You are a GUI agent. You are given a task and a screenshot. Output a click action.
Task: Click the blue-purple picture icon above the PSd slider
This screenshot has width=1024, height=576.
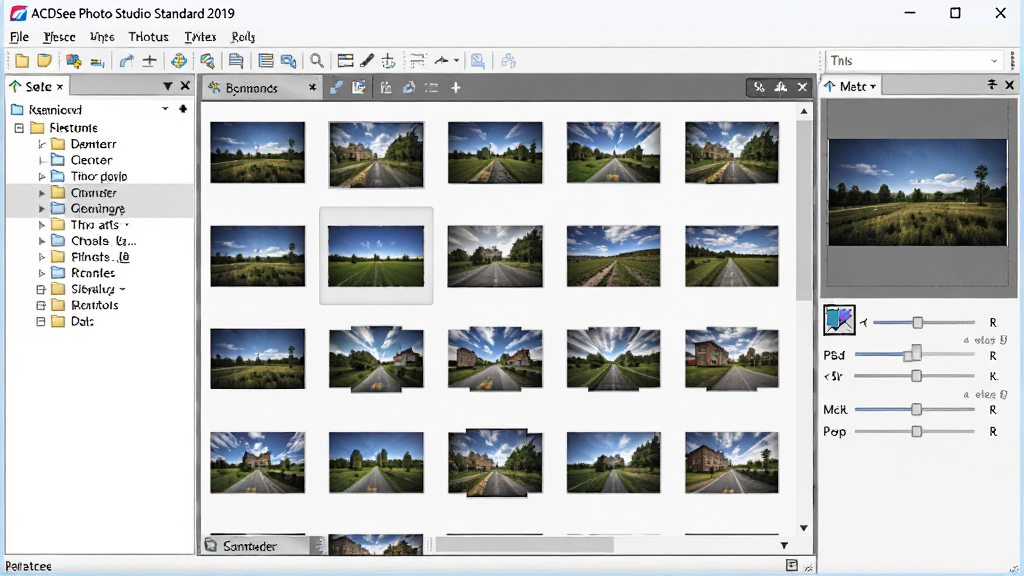839,320
